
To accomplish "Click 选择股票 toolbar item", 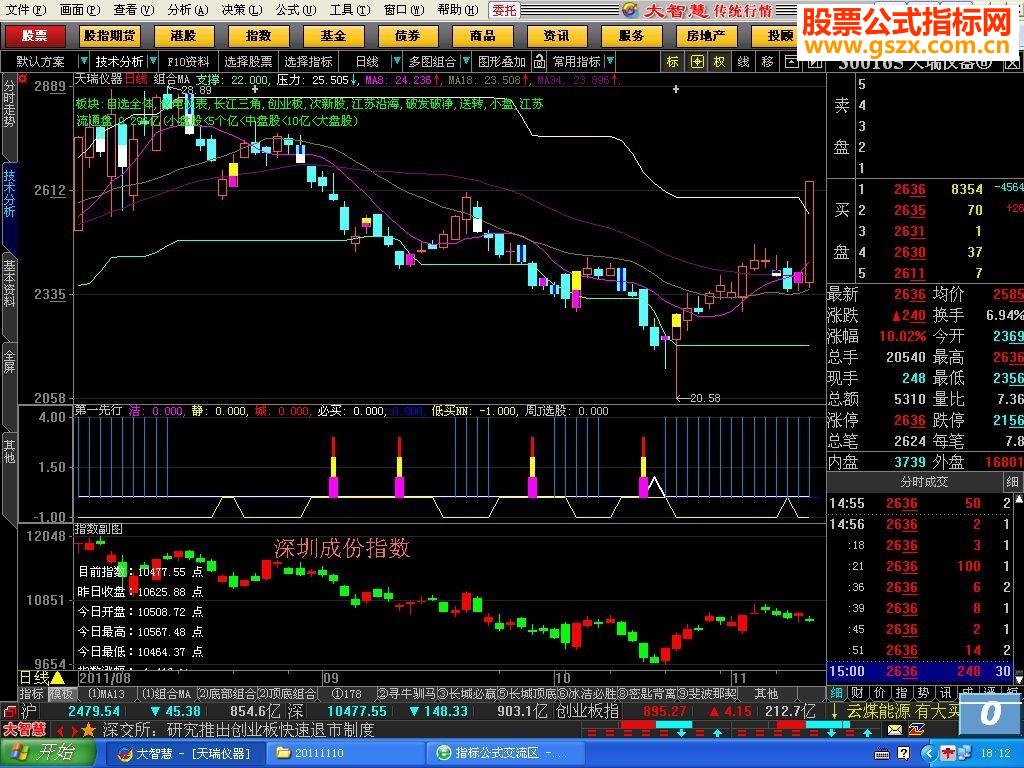I will point(248,61).
